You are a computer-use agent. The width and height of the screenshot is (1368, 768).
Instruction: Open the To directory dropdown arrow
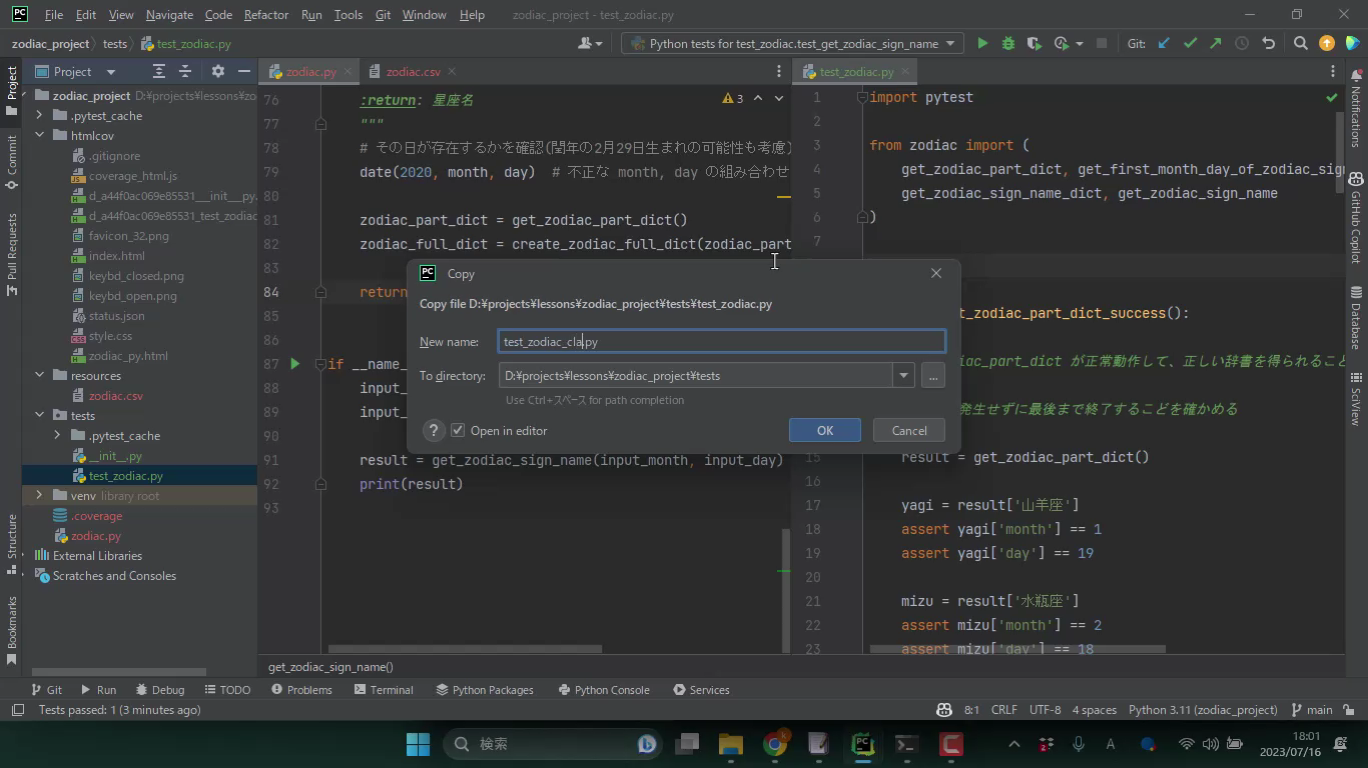[x=903, y=376]
